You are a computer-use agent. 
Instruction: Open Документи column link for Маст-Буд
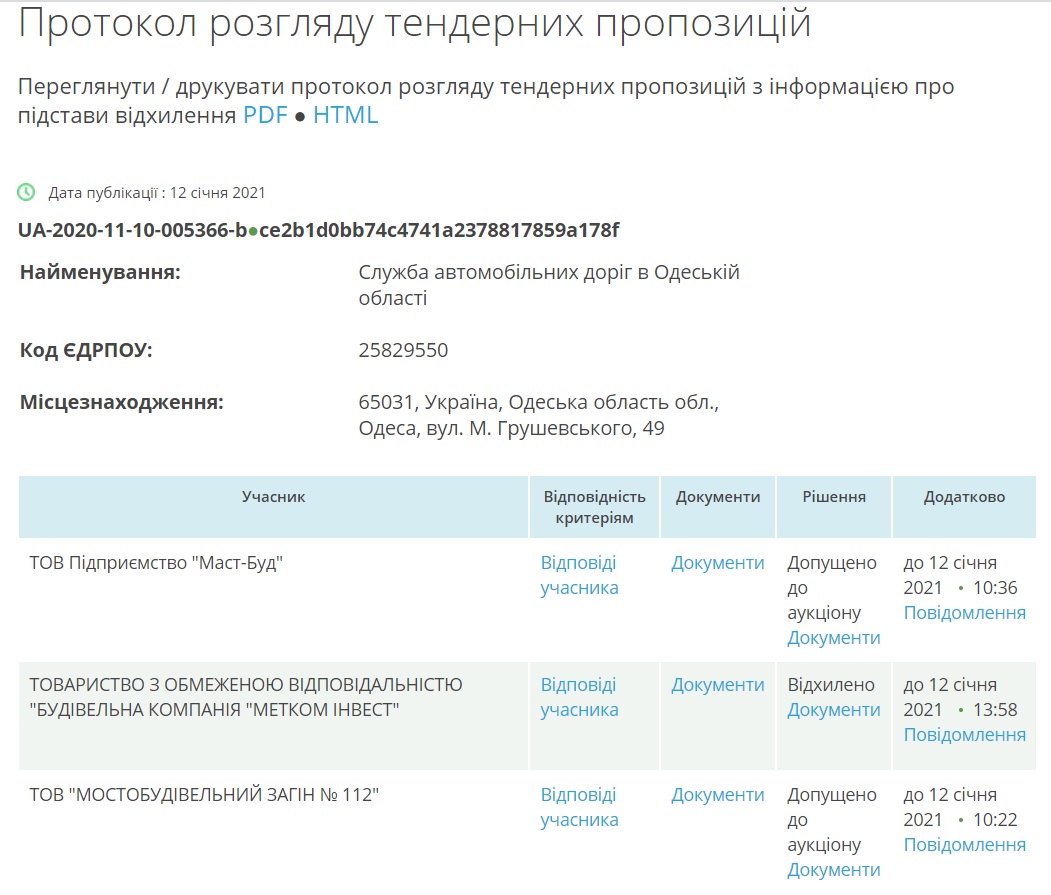point(718,563)
